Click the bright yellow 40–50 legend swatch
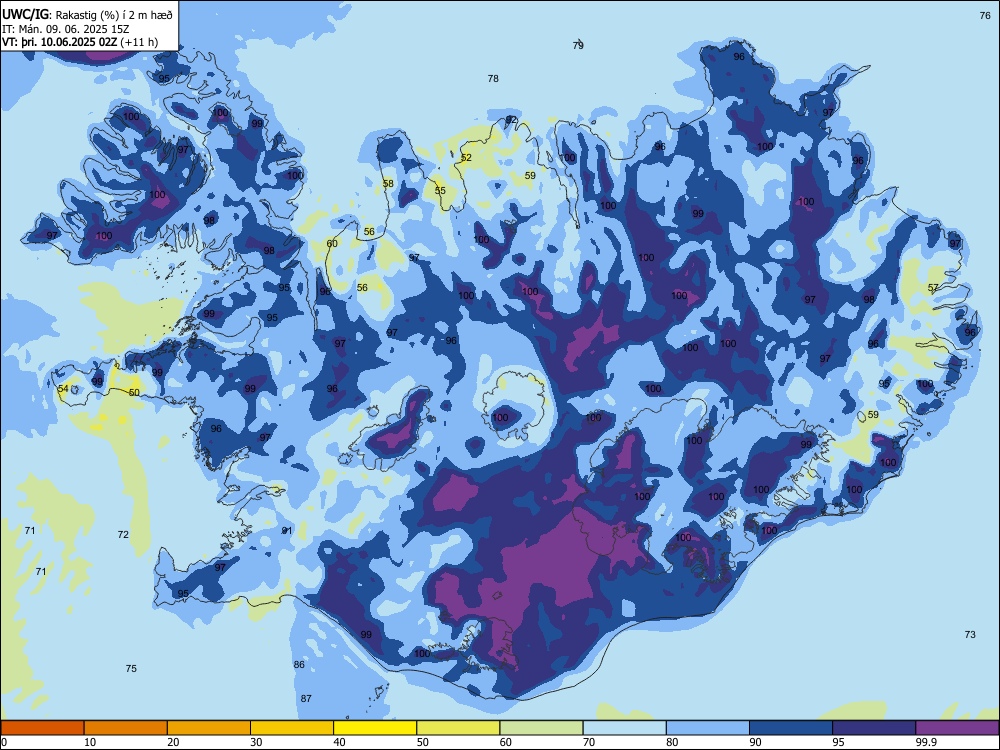1000x750 pixels. point(375,728)
